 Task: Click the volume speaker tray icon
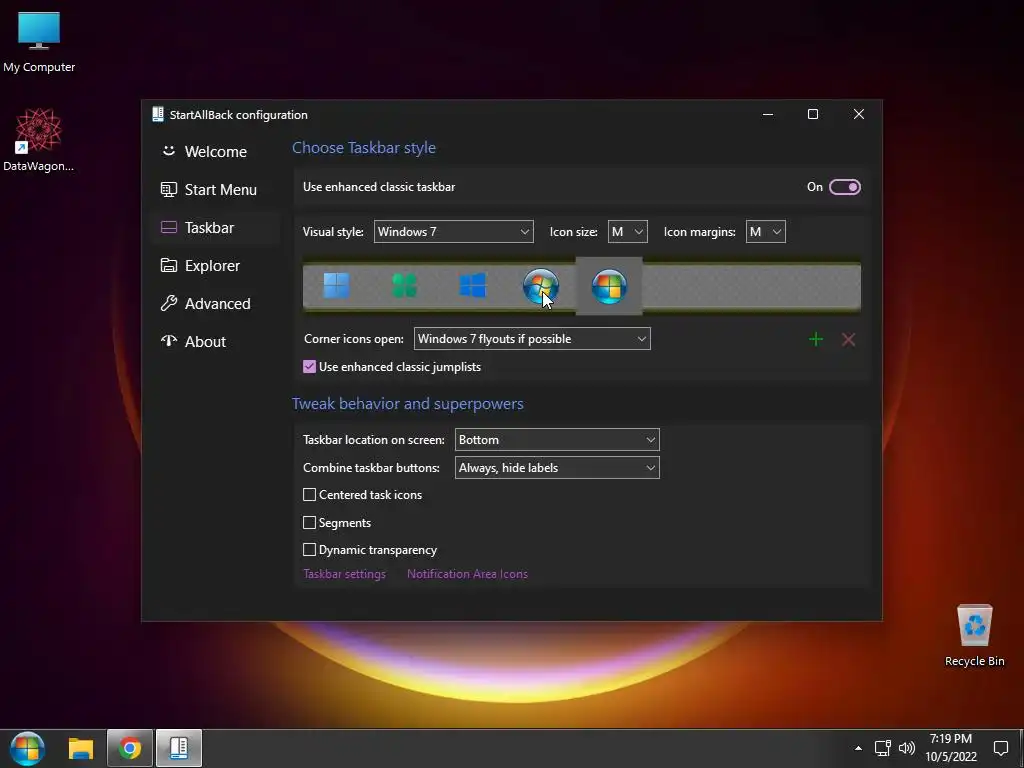click(x=907, y=748)
